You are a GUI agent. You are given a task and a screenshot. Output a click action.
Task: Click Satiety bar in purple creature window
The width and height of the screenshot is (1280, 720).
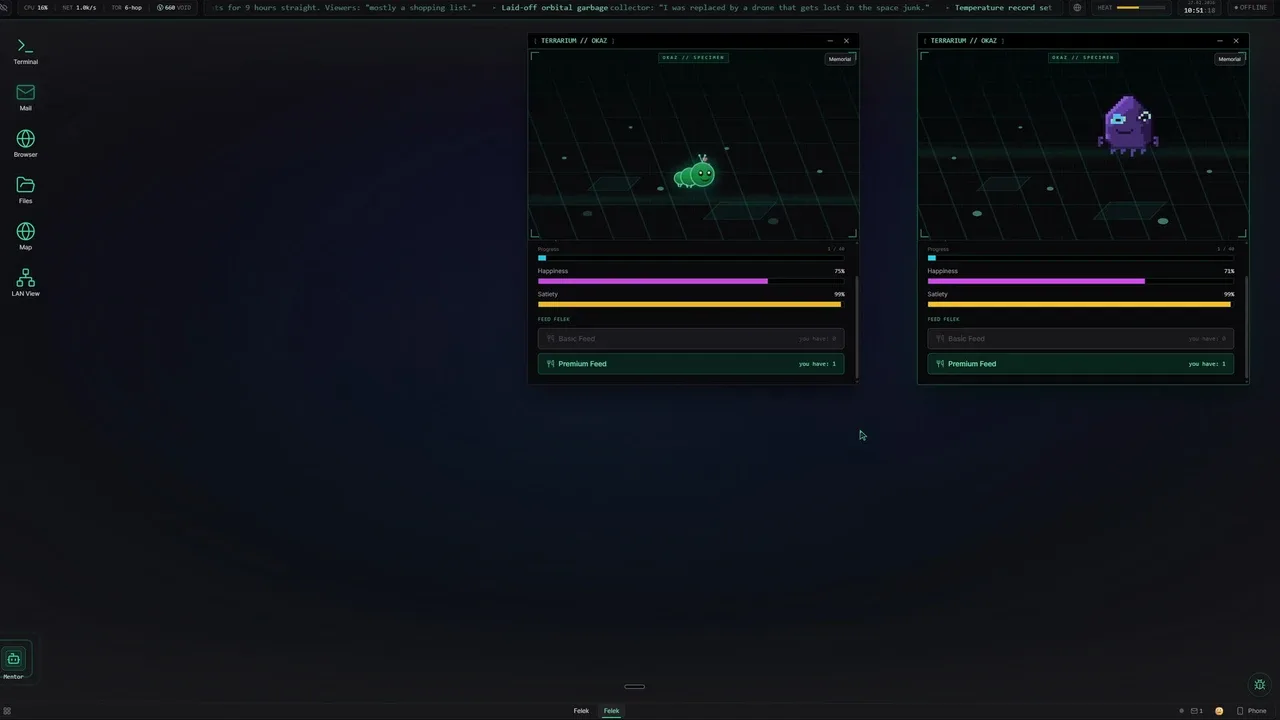pyautogui.click(x=1080, y=304)
